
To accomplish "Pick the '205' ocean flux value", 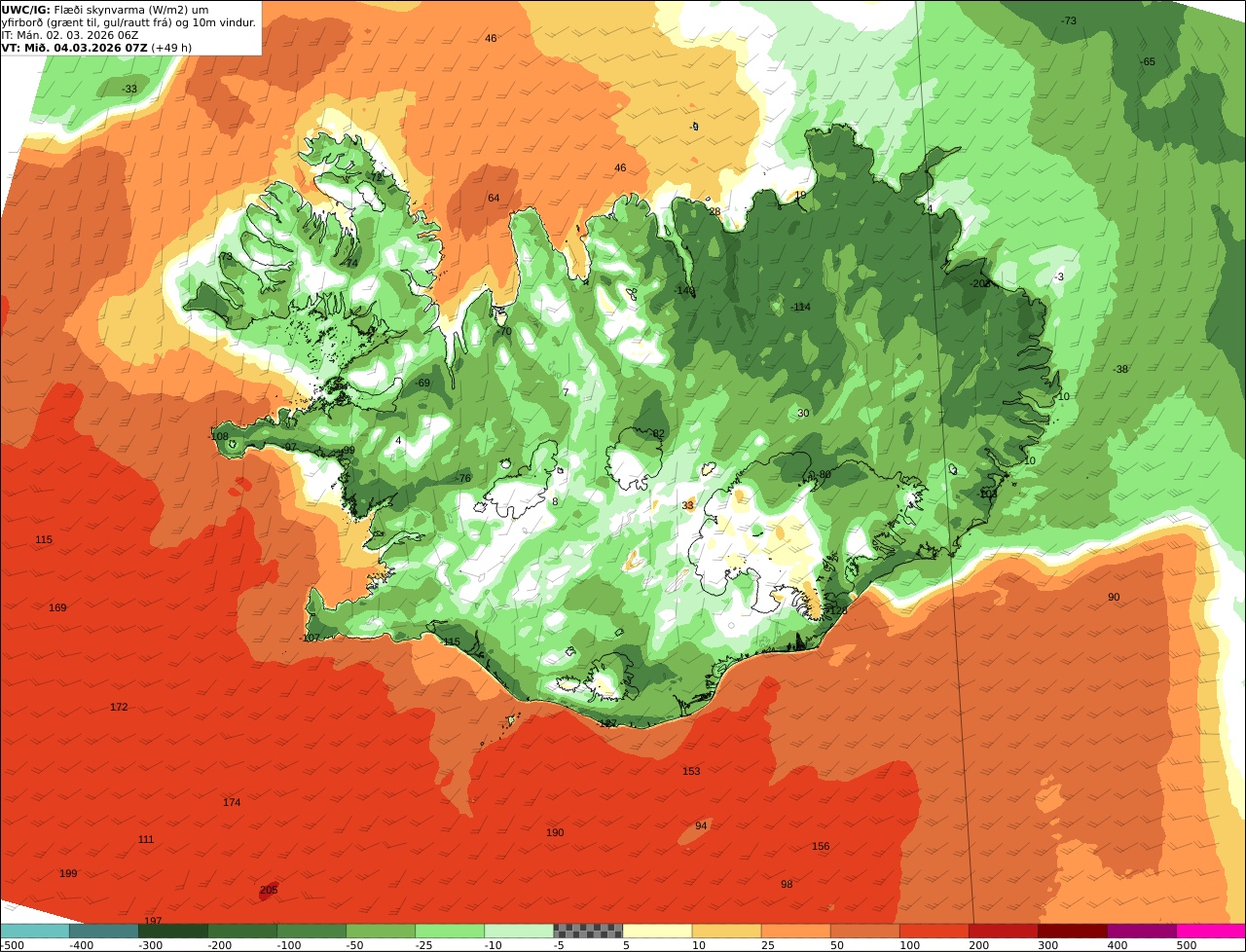I will click(269, 891).
